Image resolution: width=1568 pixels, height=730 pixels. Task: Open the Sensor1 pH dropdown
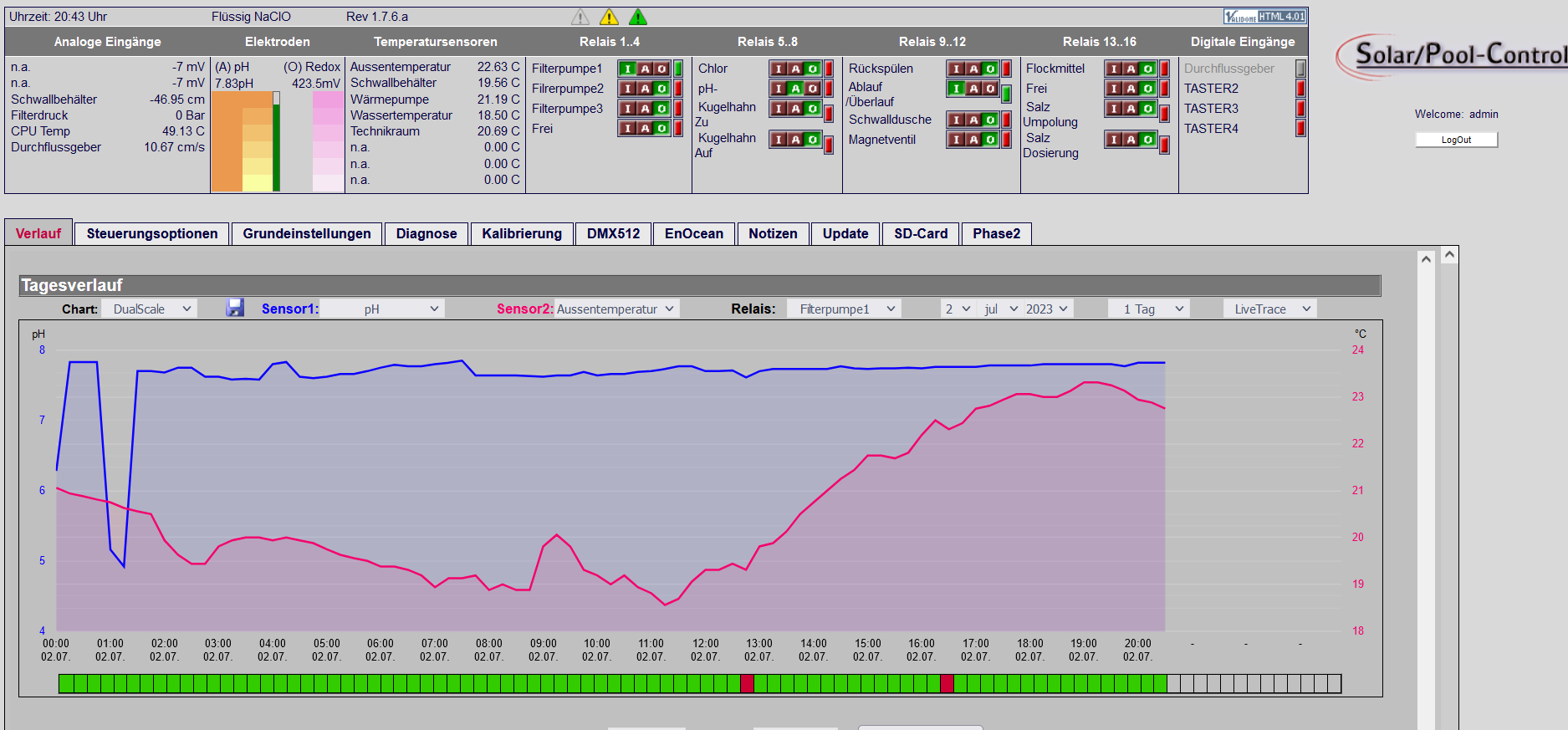coord(382,309)
